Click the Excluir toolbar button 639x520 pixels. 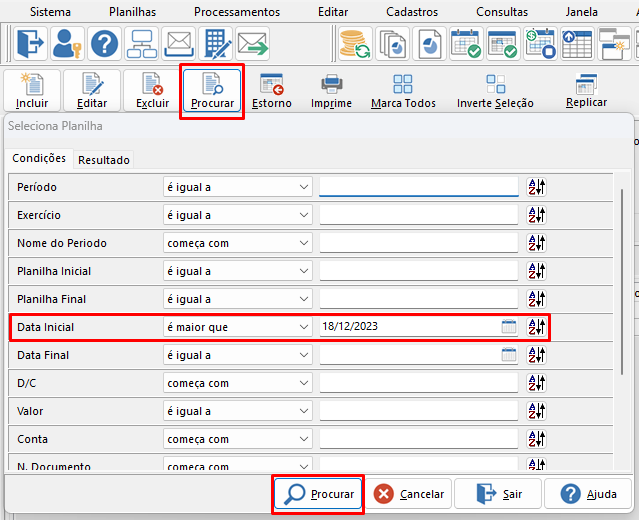[x=152, y=90]
